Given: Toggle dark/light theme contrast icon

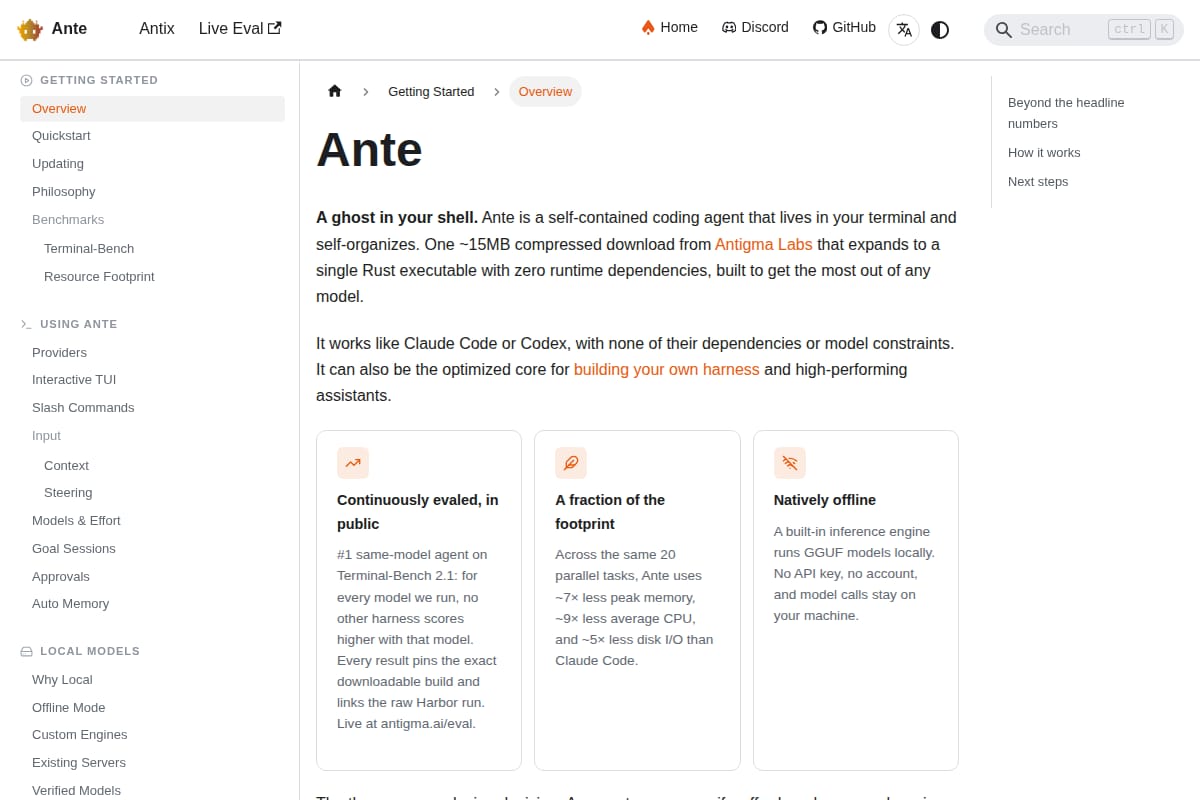Looking at the screenshot, I should coord(940,30).
